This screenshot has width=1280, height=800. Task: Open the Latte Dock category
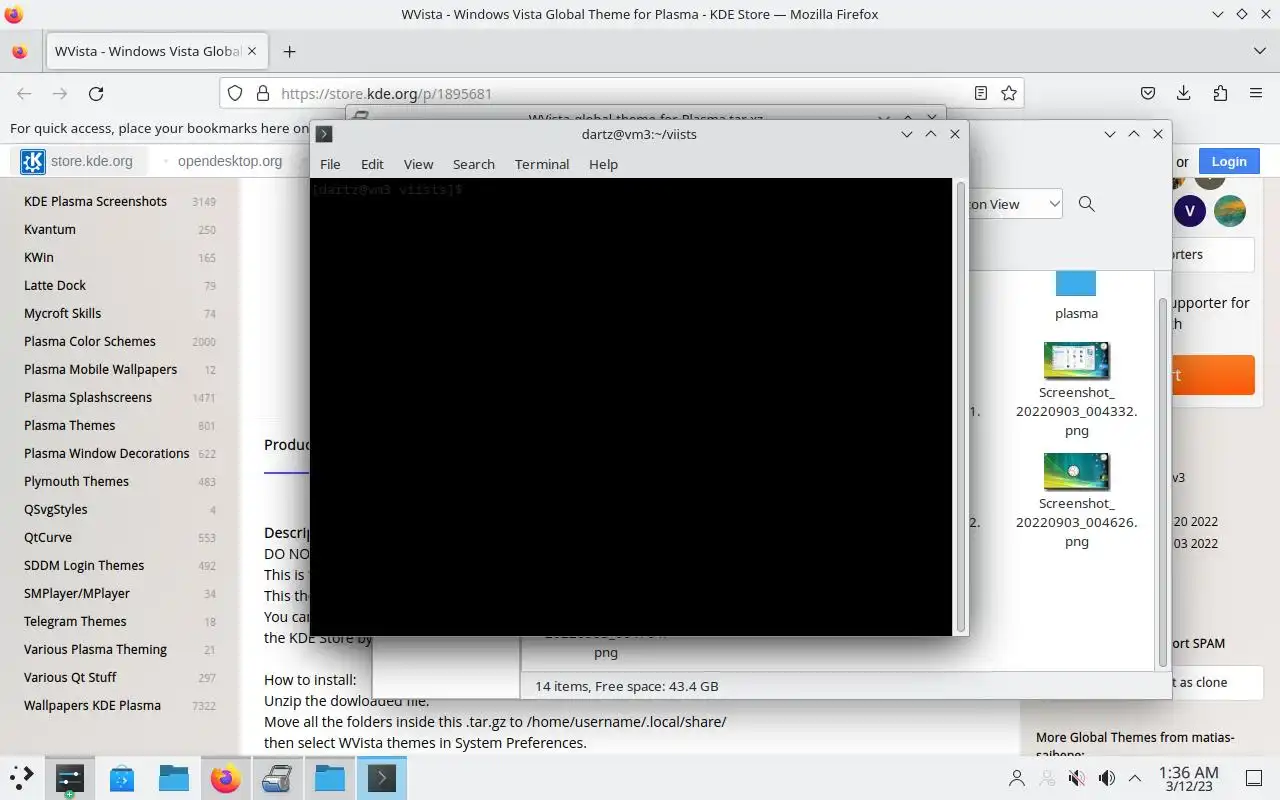point(55,285)
